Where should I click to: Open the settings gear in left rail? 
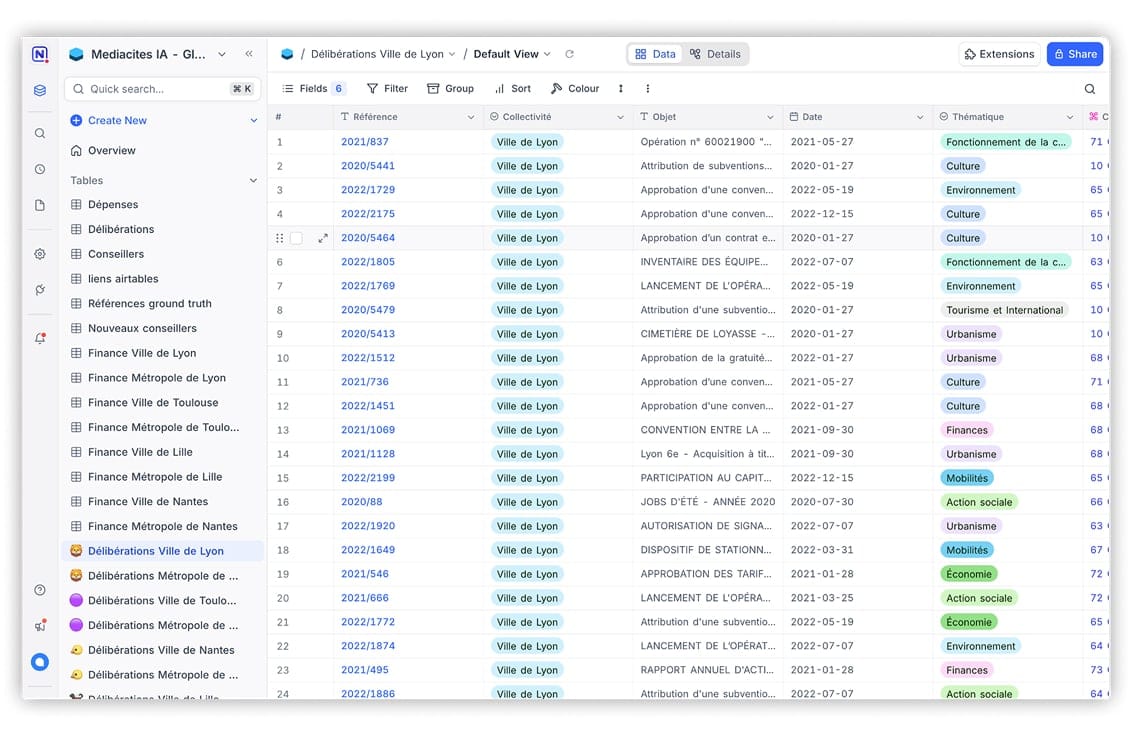pyautogui.click(x=40, y=254)
